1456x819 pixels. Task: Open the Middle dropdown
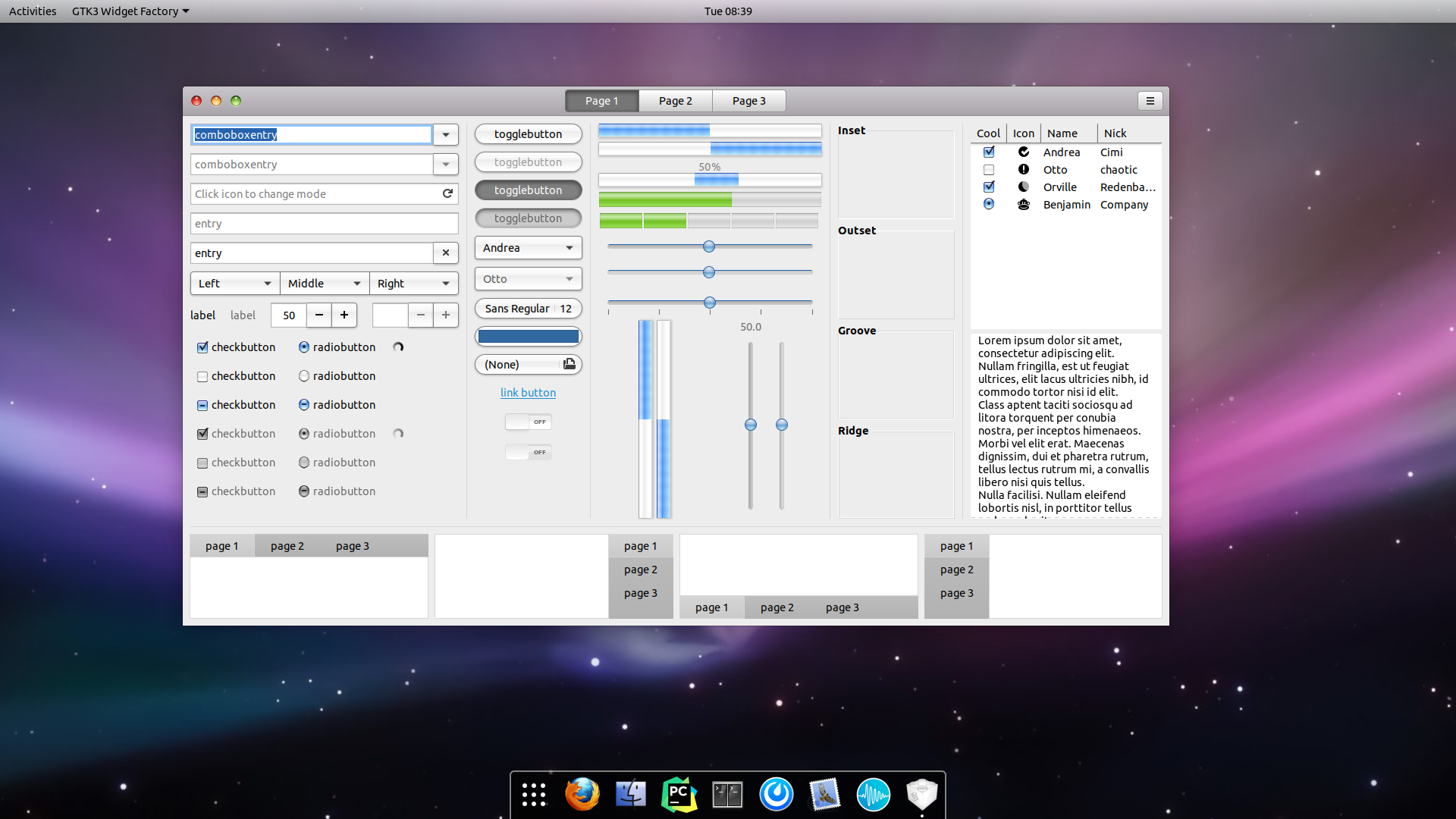(325, 284)
